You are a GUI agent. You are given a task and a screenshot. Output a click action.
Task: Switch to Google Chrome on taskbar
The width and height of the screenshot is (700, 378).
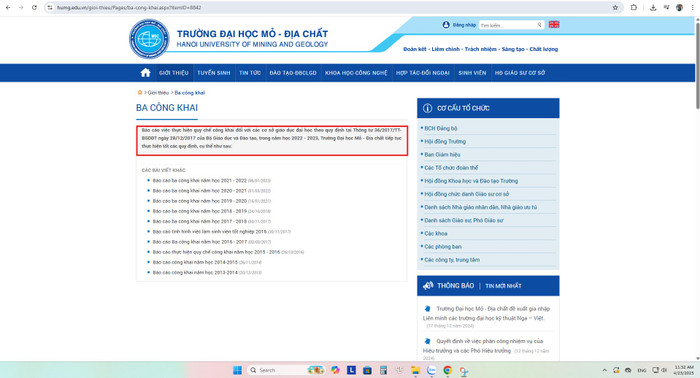(448, 370)
